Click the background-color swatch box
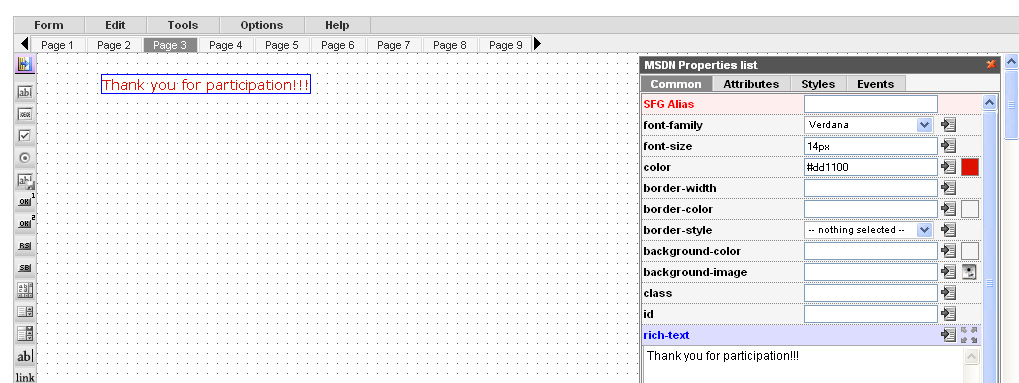 (x=970, y=251)
